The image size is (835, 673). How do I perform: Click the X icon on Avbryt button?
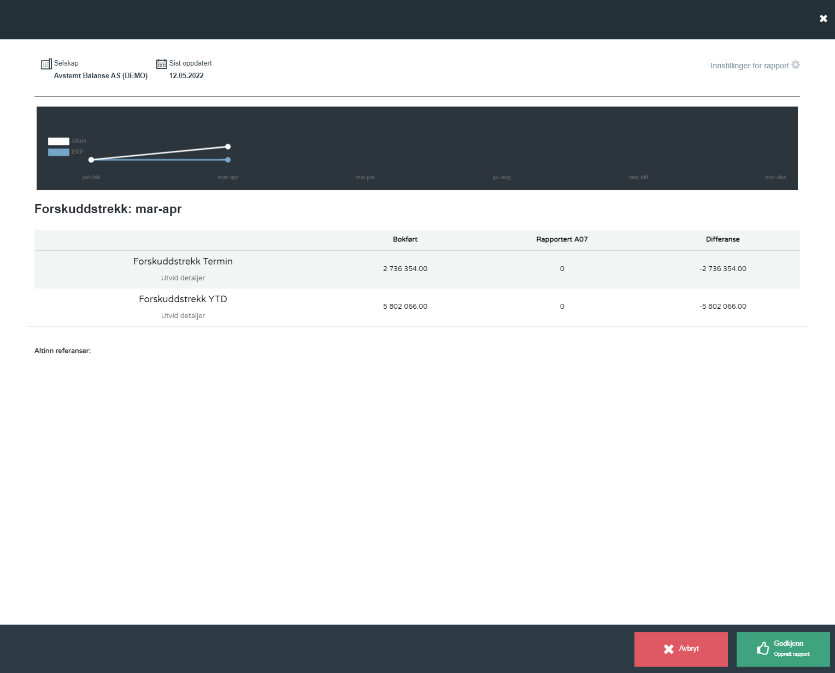click(668, 649)
